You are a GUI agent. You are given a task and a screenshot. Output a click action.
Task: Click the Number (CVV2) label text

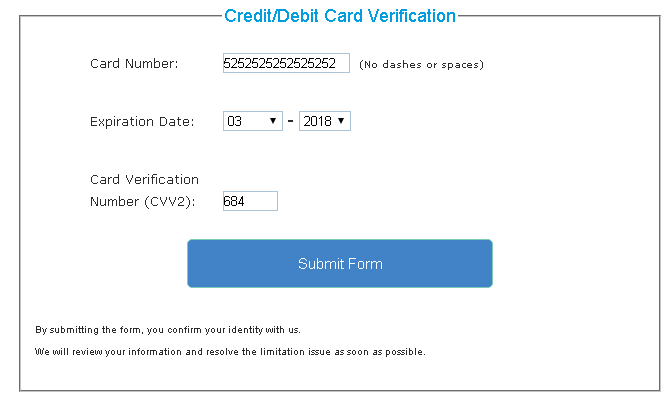pyautogui.click(x=143, y=202)
